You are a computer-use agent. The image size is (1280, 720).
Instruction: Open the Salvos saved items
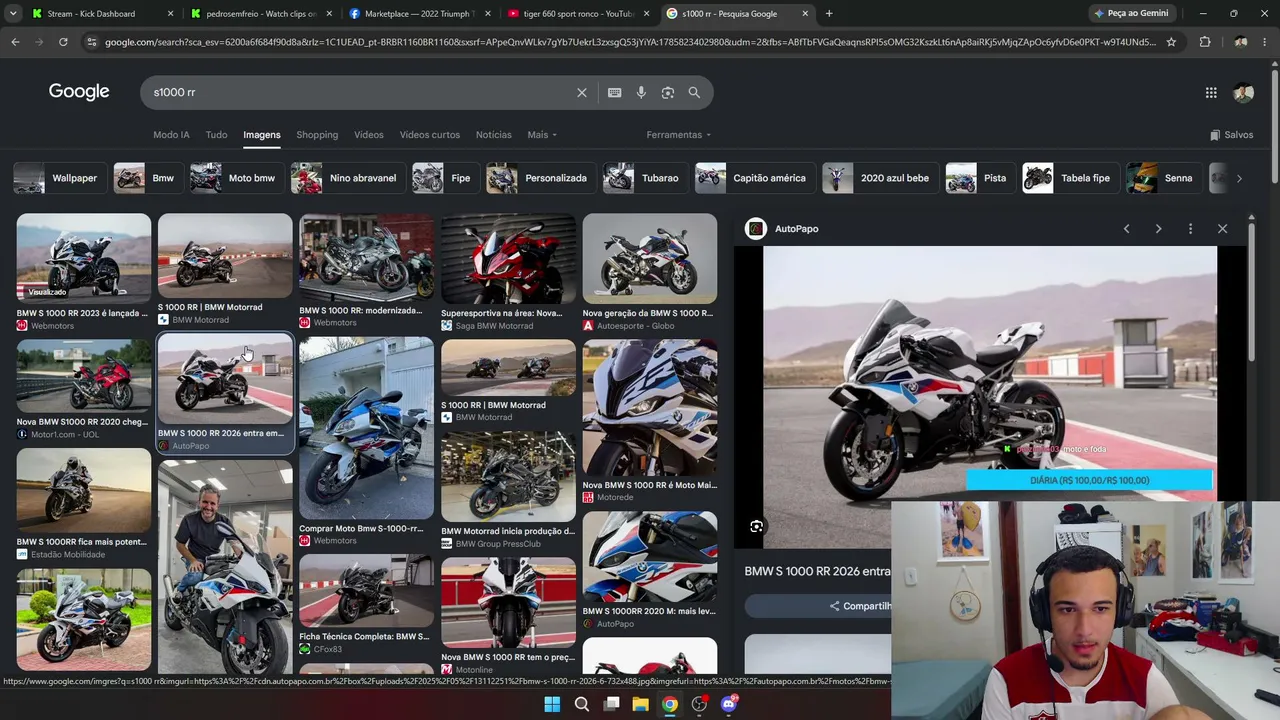tap(1231, 135)
